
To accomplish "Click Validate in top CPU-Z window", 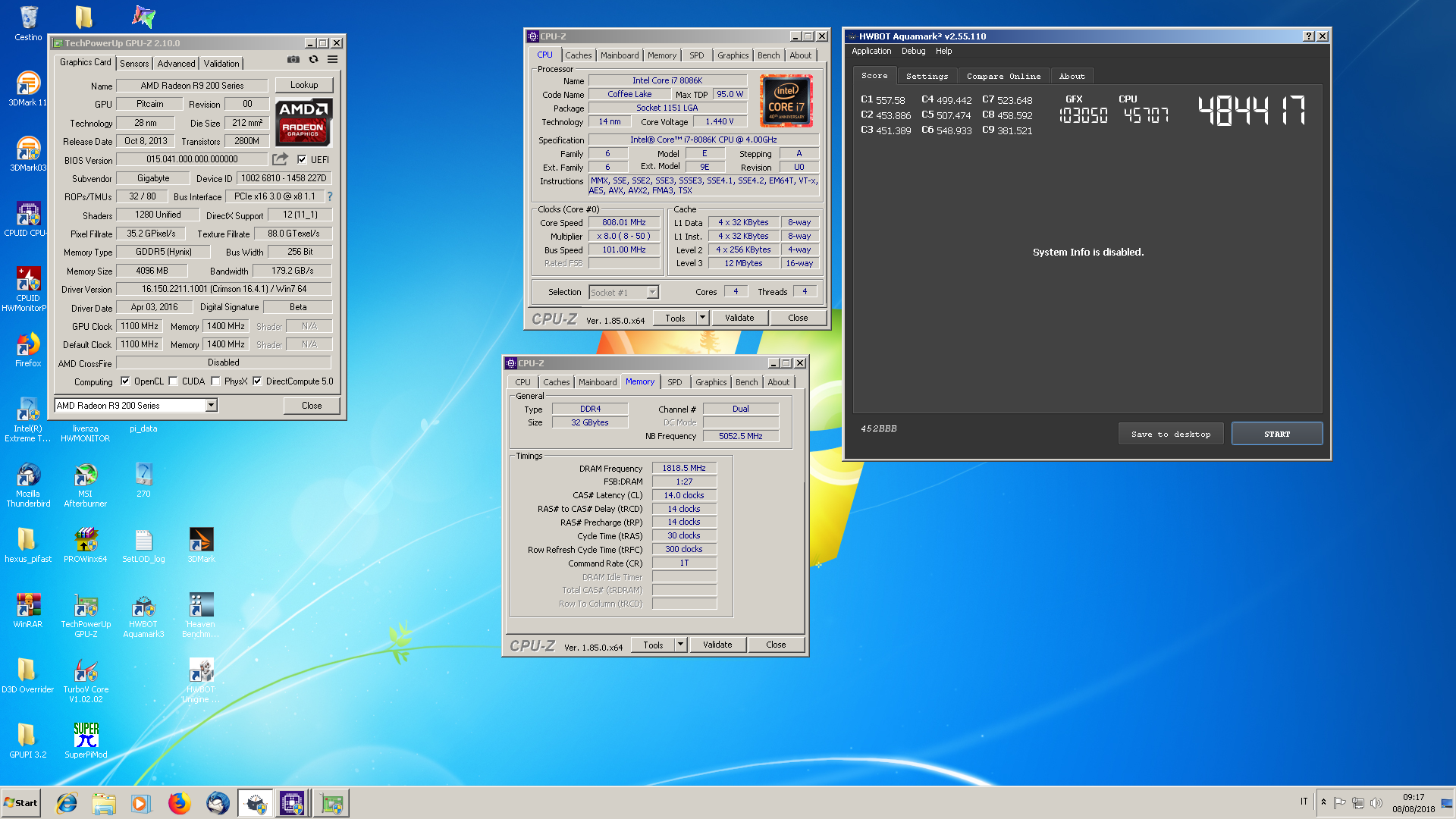I will [x=739, y=318].
